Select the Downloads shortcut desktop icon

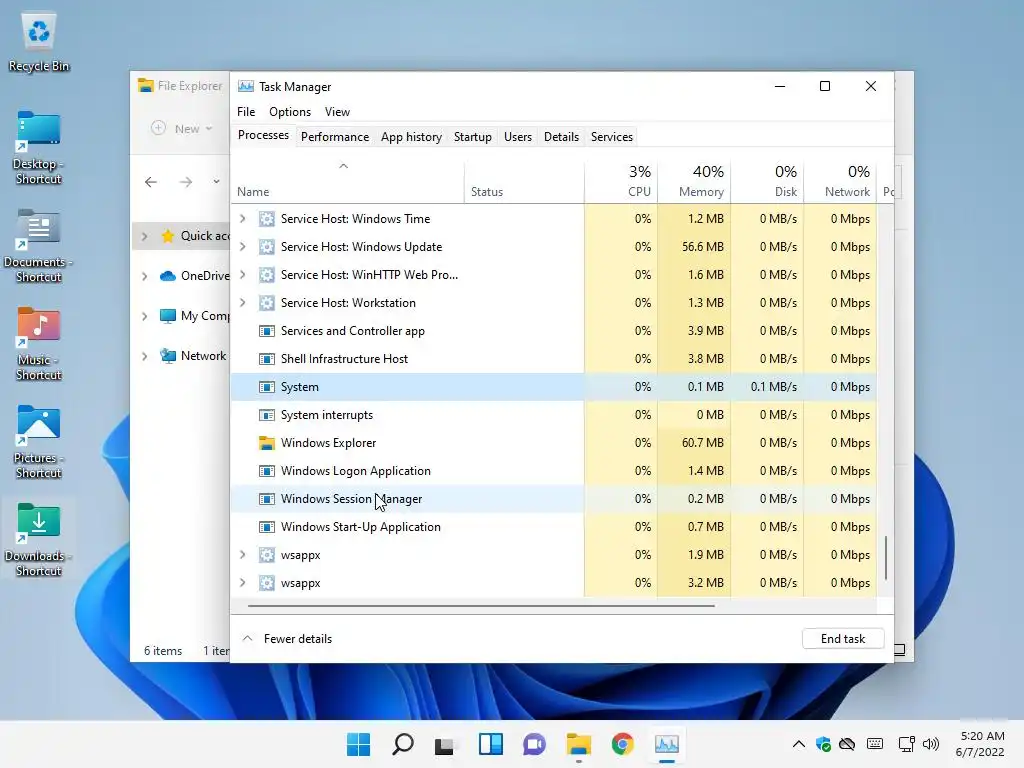click(x=39, y=539)
